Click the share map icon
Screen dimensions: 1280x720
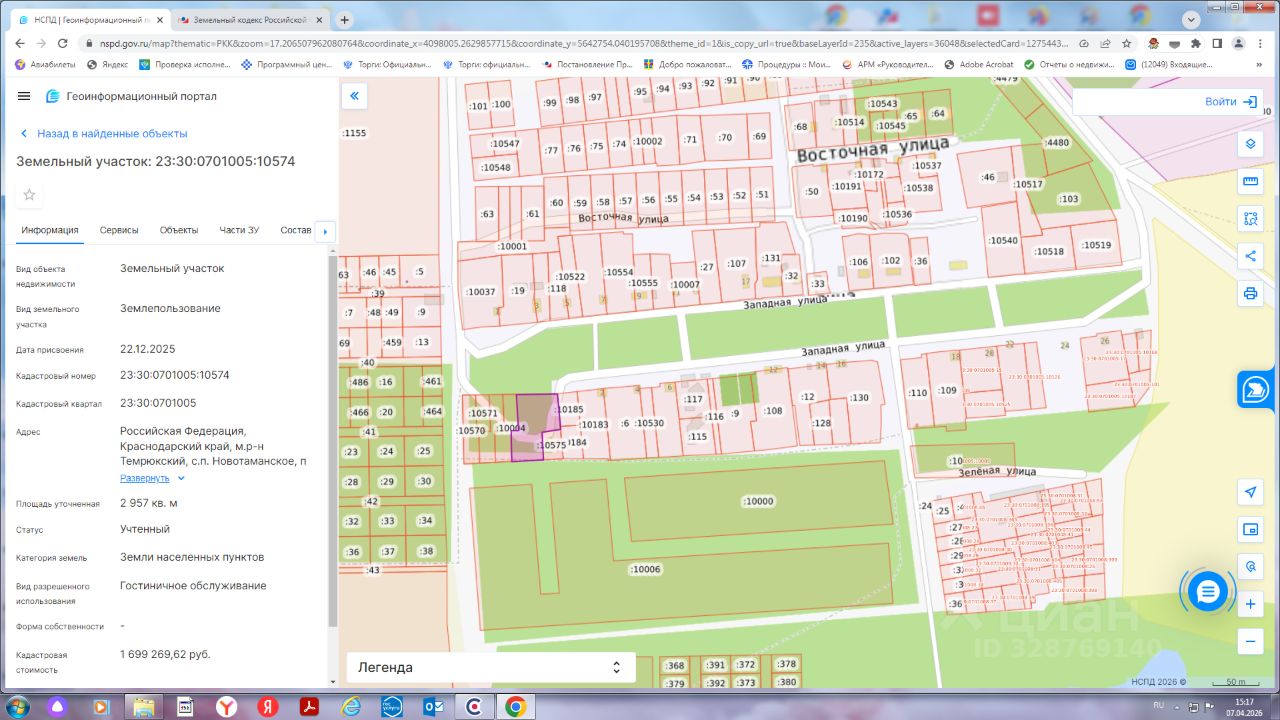(x=1249, y=256)
